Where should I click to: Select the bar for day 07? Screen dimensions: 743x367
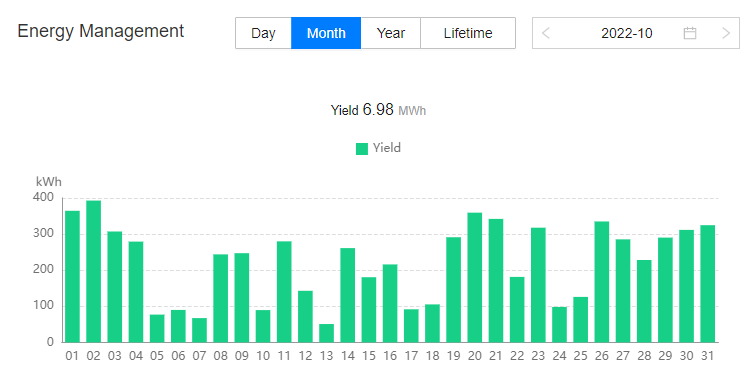(x=199, y=330)
